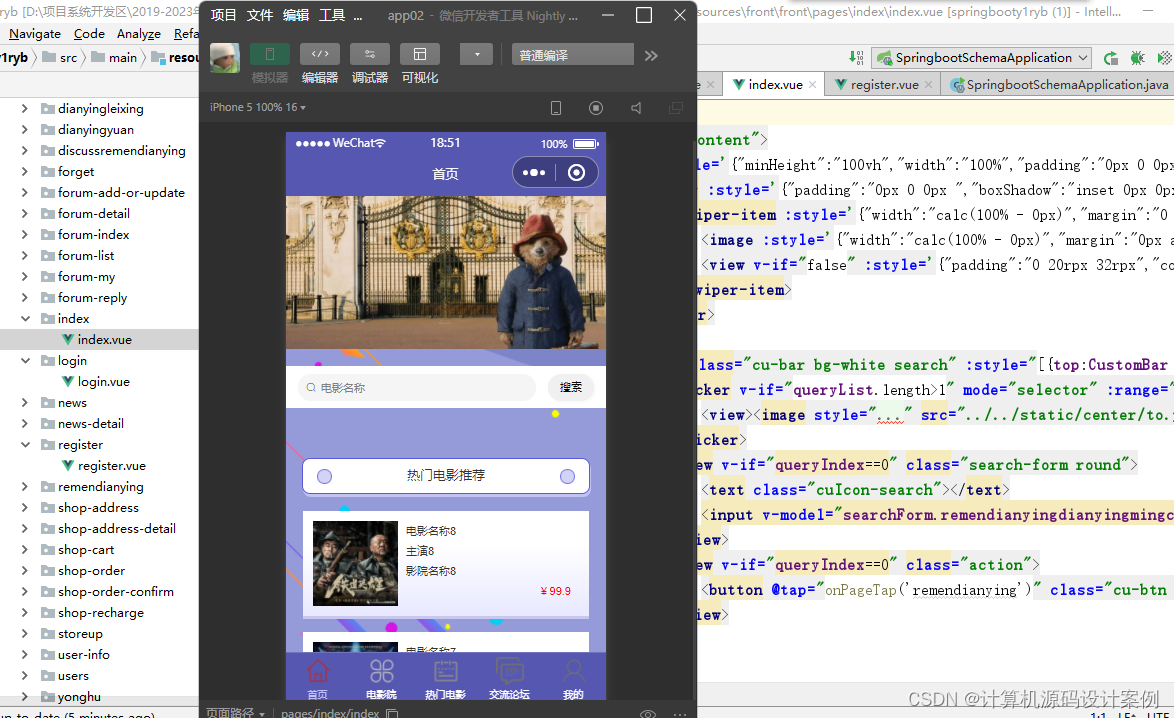The height and width of the screenshot is (718, 1174).
Task: Click the phone rotate device icon
Action: pyautogui.click(x=556, y=108)
